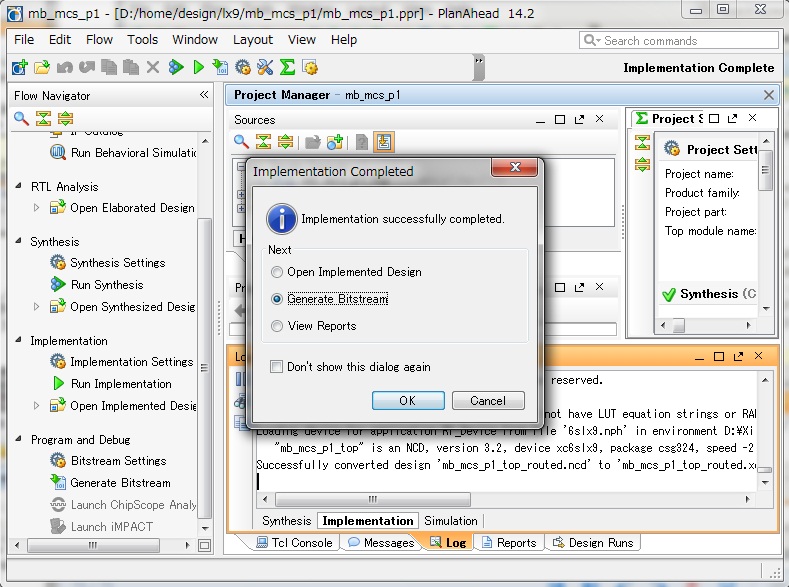The width and height of the screenshot is (789, 587).
Task: Float the Sources panel
Action: click(580, 119)
